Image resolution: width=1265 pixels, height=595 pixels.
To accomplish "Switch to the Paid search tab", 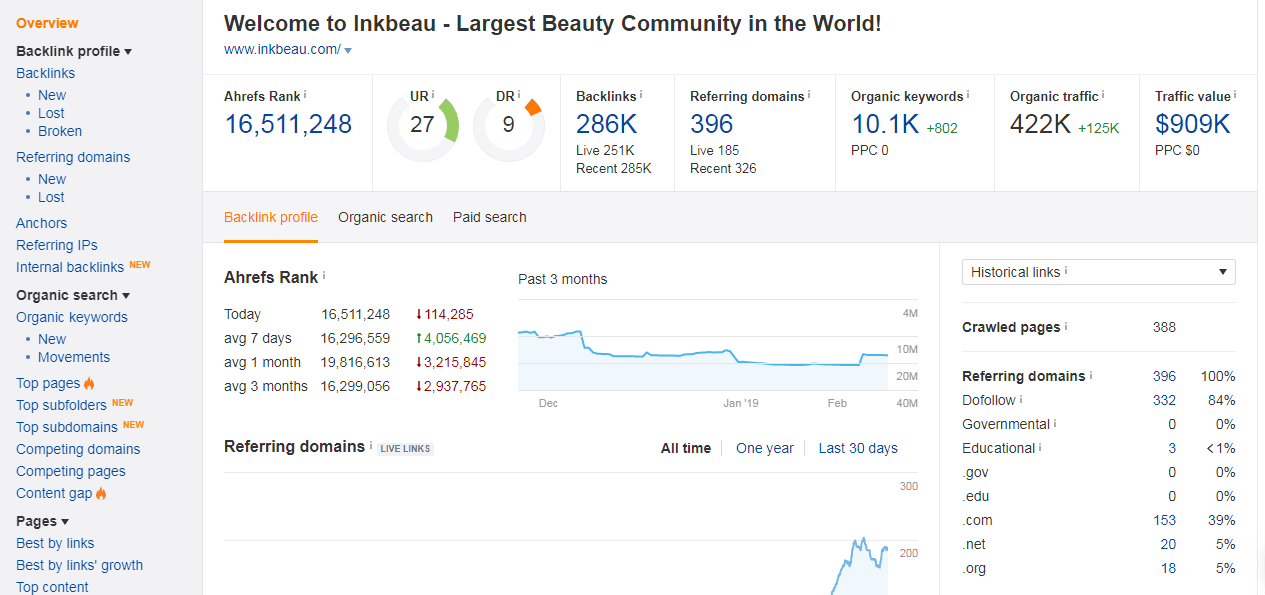I will pos(489,217).
